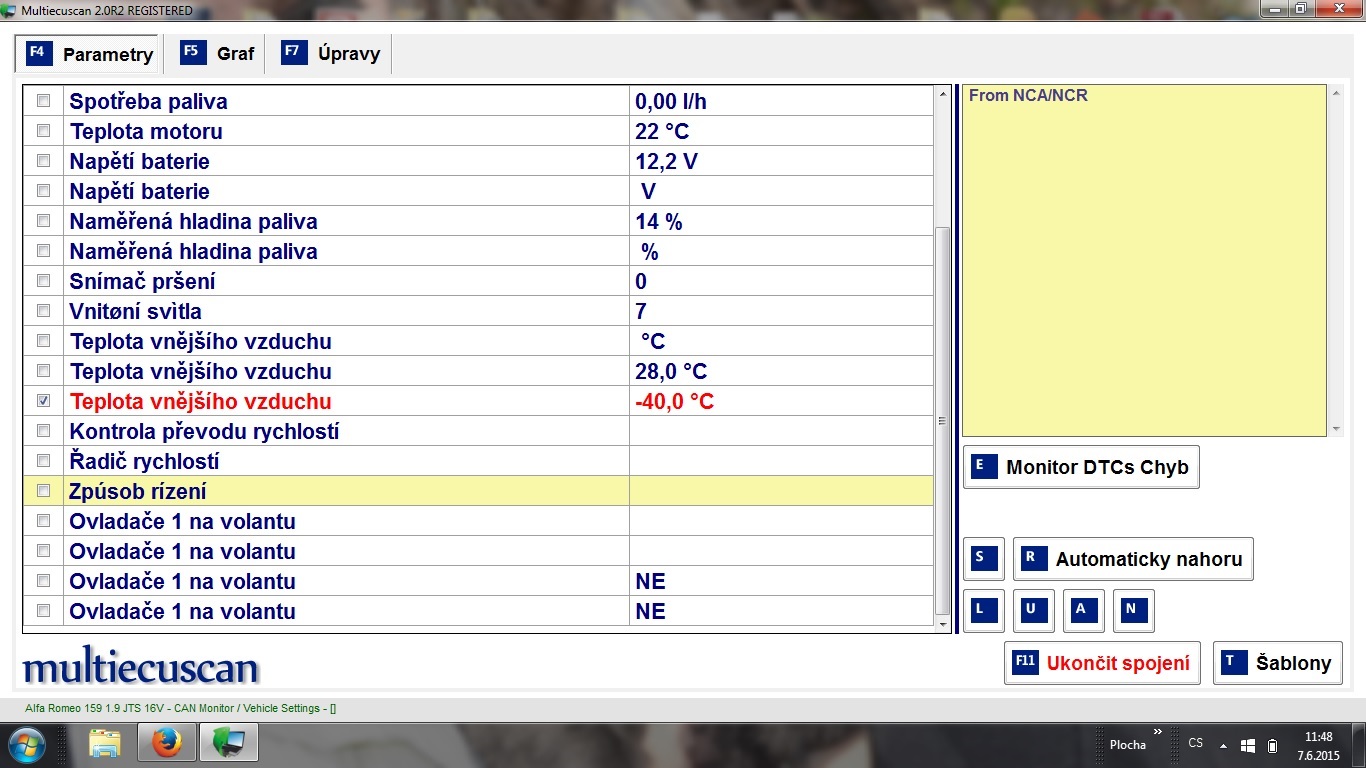
Task: Click the L shortcut button
Action: [x=984, y=610]
